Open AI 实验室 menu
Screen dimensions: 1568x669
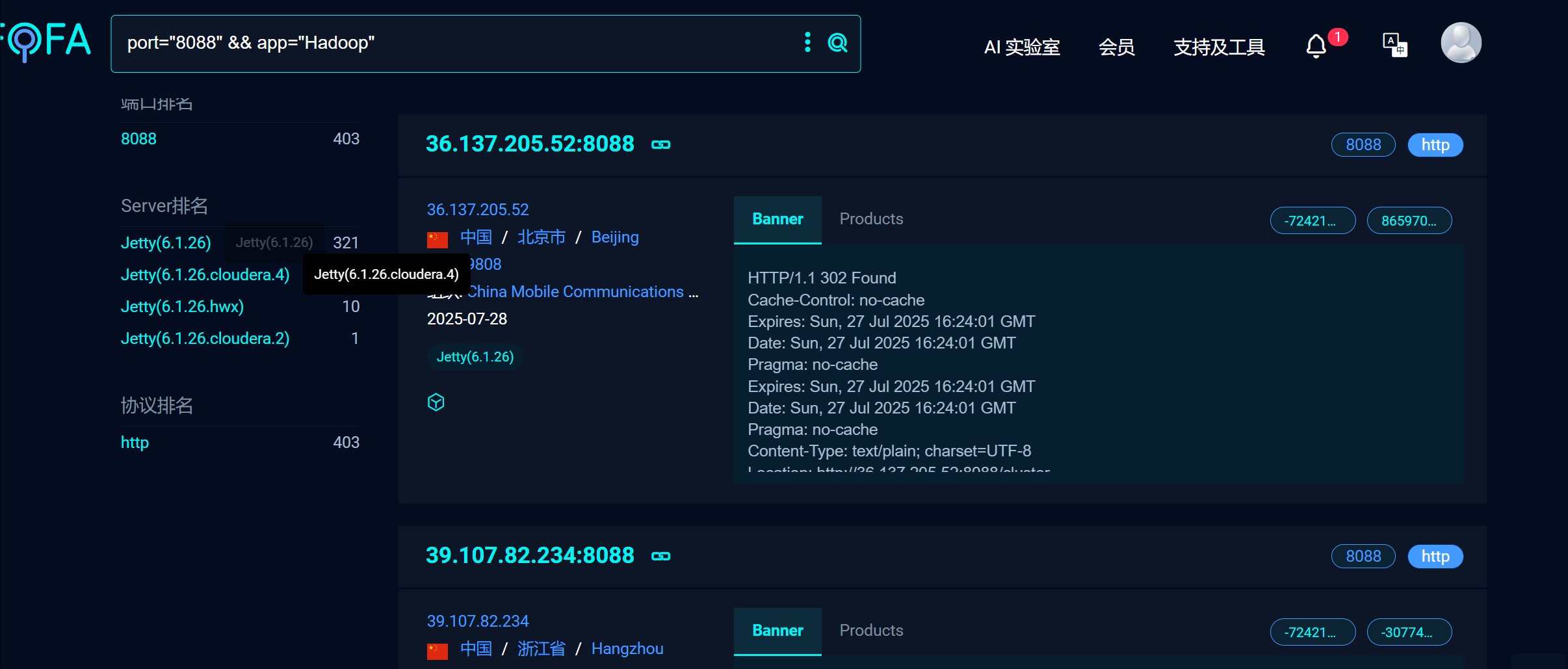pyautogui.click(x=1022, y=47)
